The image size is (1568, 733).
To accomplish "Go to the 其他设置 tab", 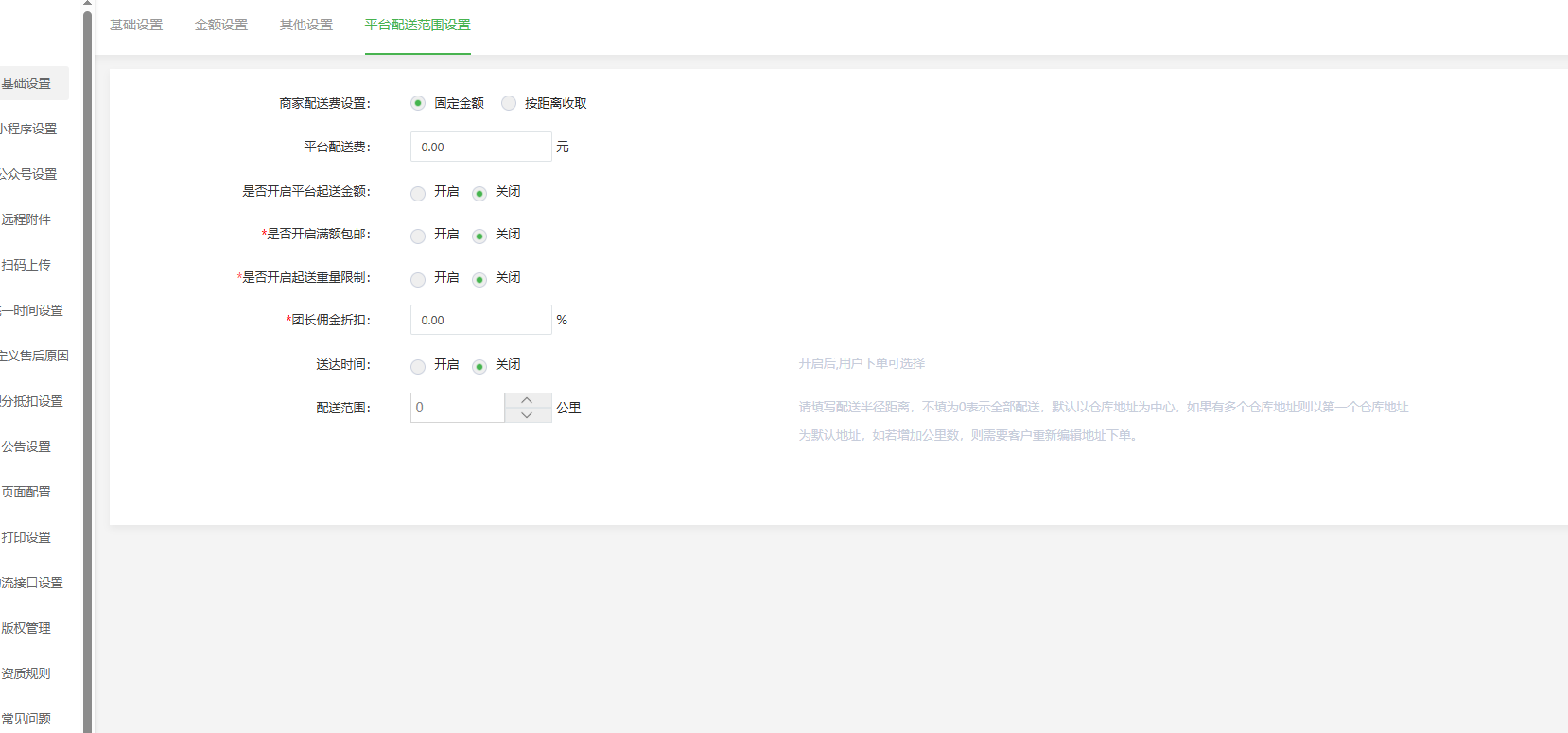I will (306, 25).
